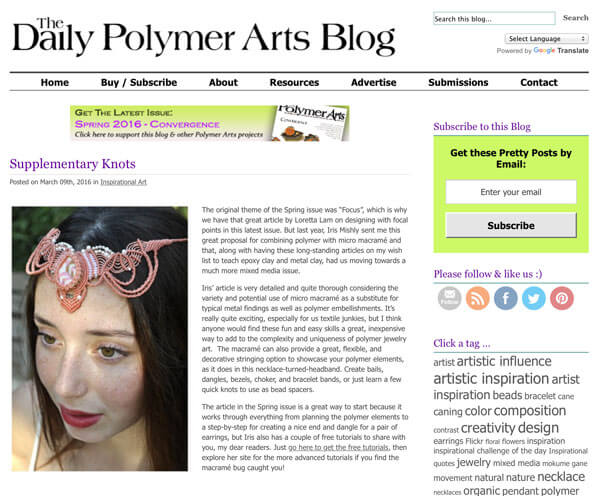Open the Supplementary Knots post title
This screenshot has height=496, width=600.
(x=73, y=164)
